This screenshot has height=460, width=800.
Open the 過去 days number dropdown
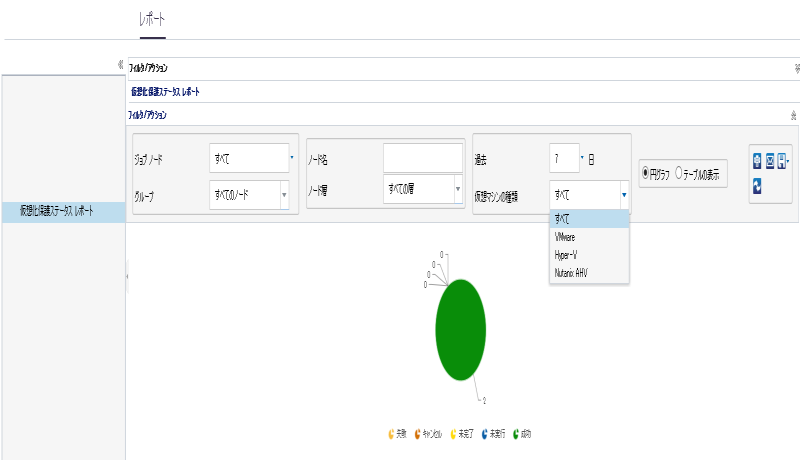click(x=582, y=158)
